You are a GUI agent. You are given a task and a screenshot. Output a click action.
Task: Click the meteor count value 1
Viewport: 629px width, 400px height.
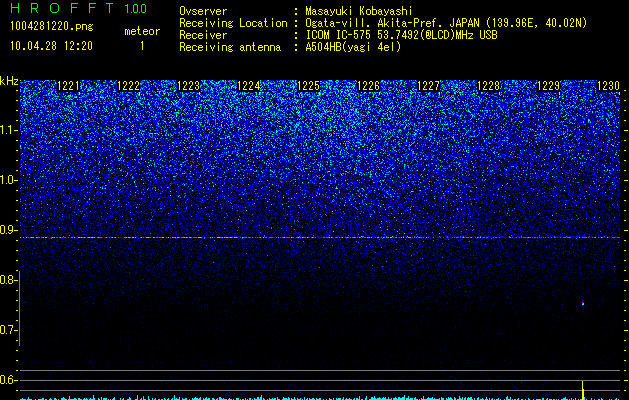(x=142, y=46)
